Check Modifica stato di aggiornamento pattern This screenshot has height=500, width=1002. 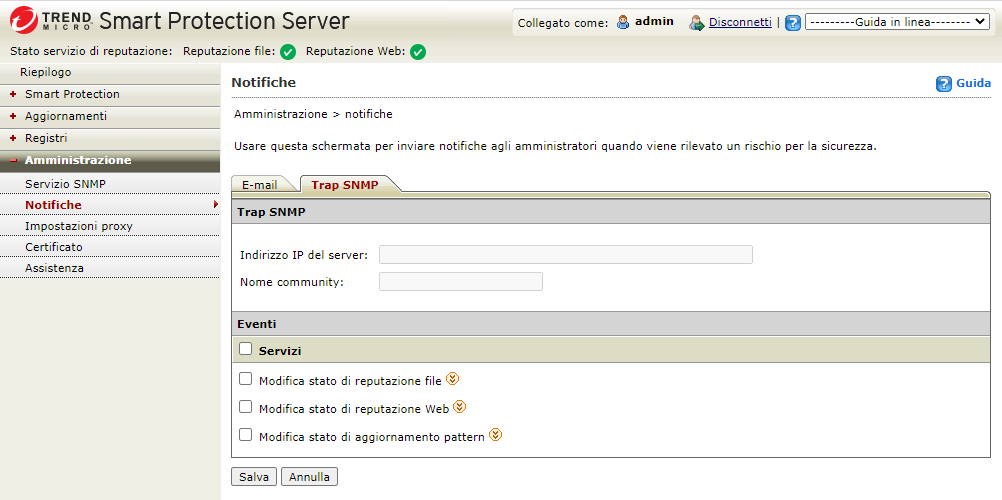(246, 435)
